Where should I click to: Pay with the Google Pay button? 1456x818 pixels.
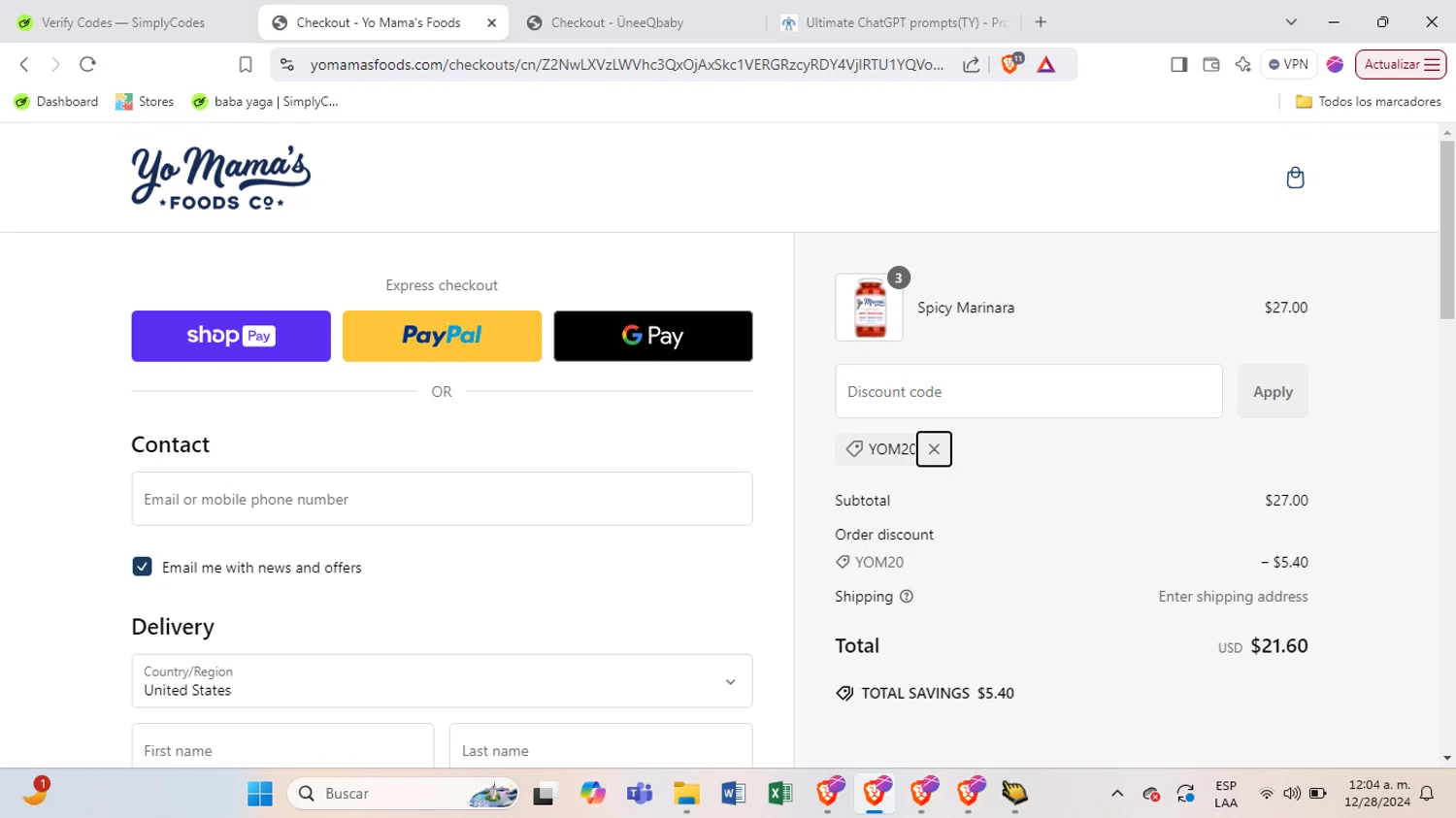point(653,336)
